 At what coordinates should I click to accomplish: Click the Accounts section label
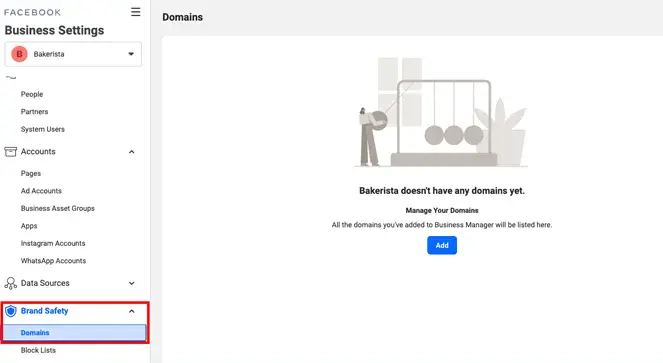click(38, 151)
